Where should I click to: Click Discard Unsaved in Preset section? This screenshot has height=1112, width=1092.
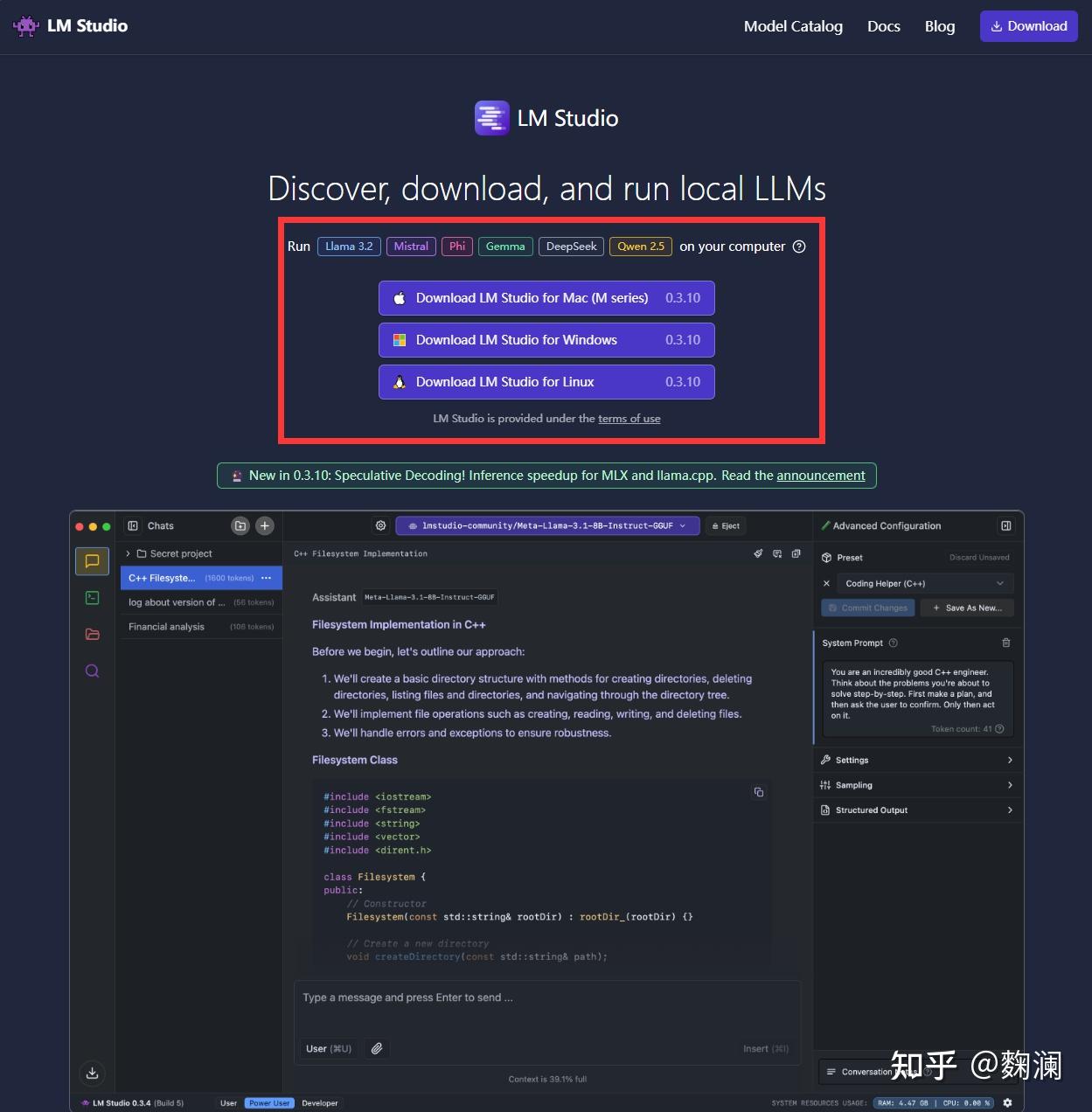tap(979, 558)
